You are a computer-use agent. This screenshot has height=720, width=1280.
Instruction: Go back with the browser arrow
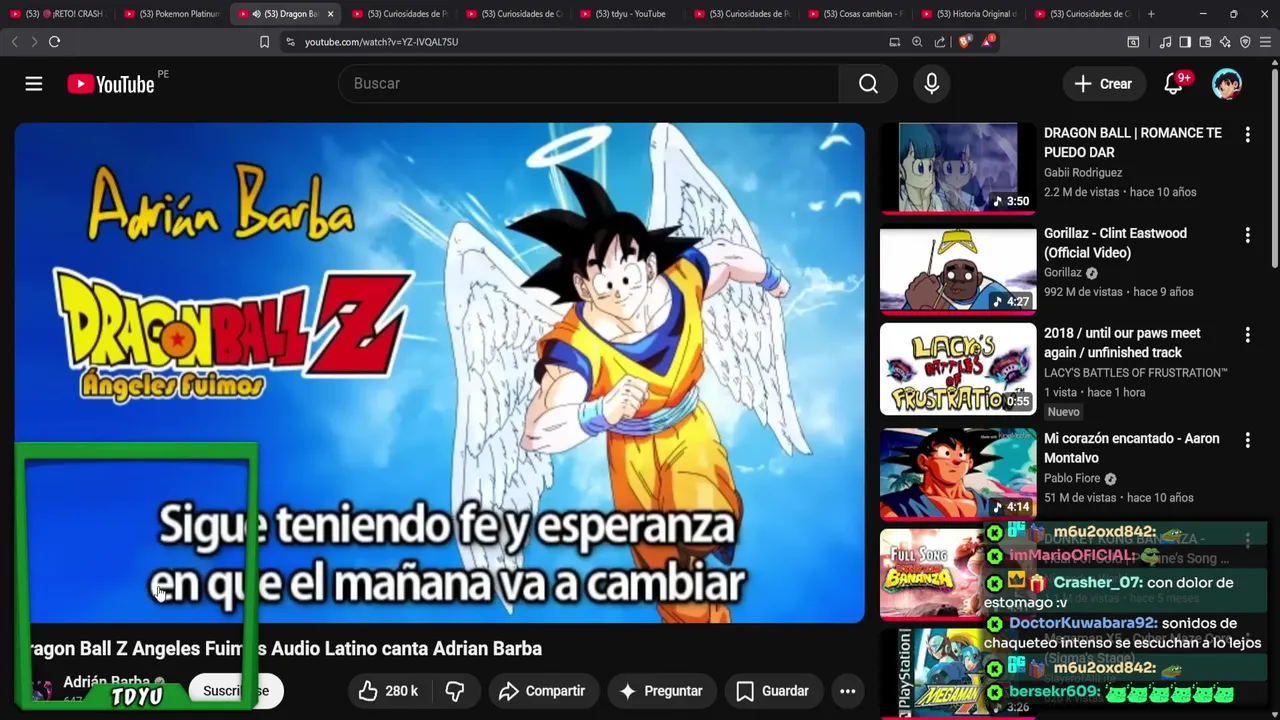click(x=15, y=42)
